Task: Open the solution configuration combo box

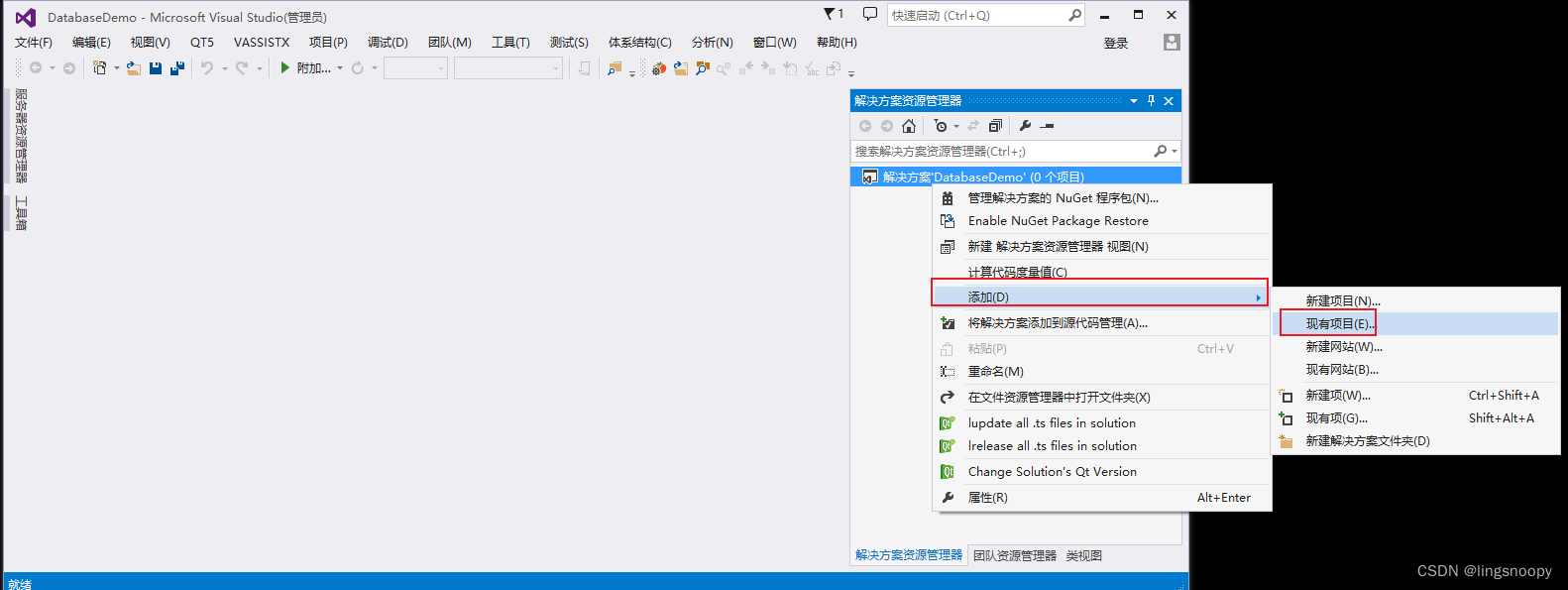Action: pyautogui.click(x=415, y=68)
